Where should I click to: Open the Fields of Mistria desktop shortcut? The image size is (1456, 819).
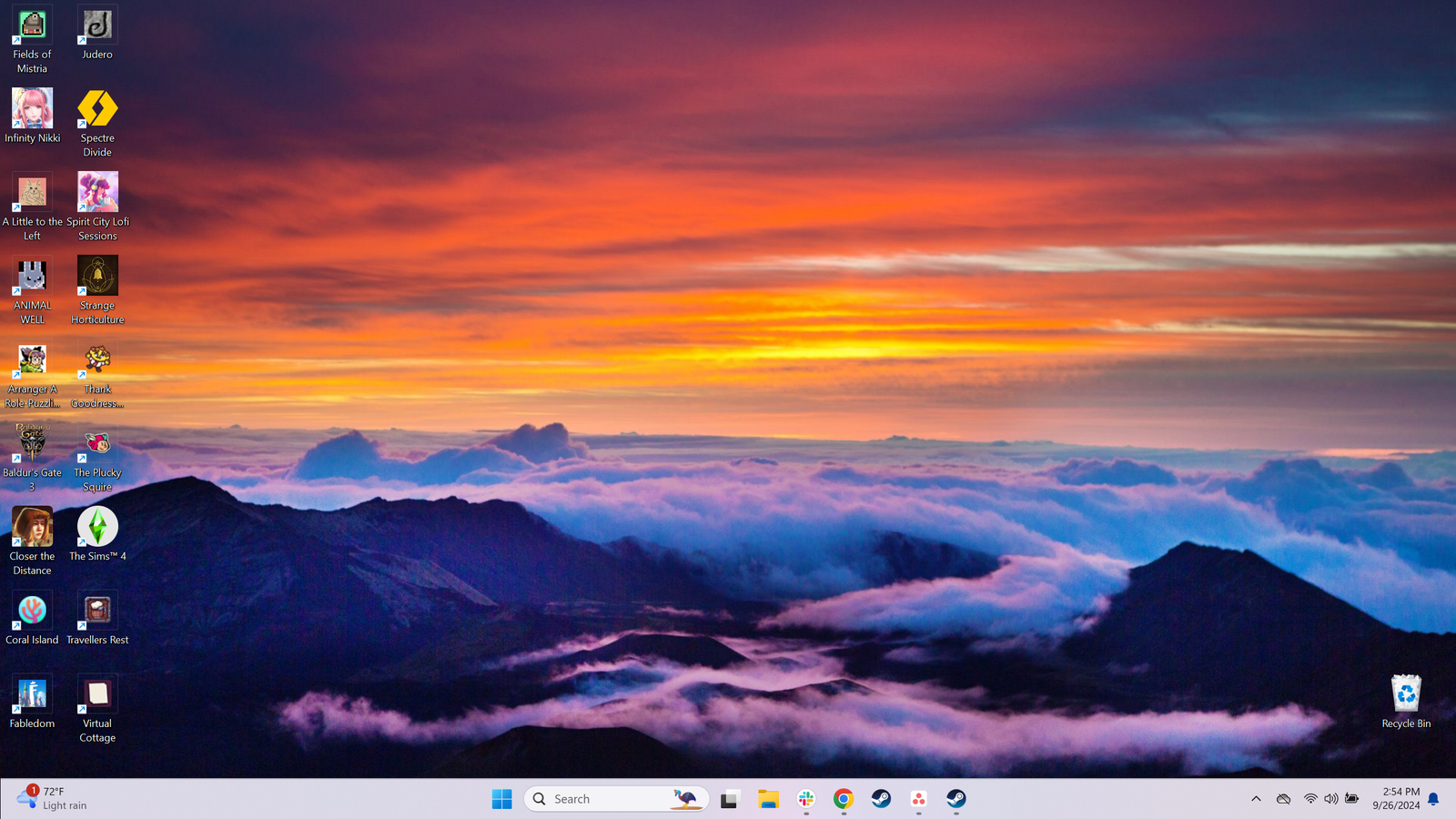(x=32, y=27)
